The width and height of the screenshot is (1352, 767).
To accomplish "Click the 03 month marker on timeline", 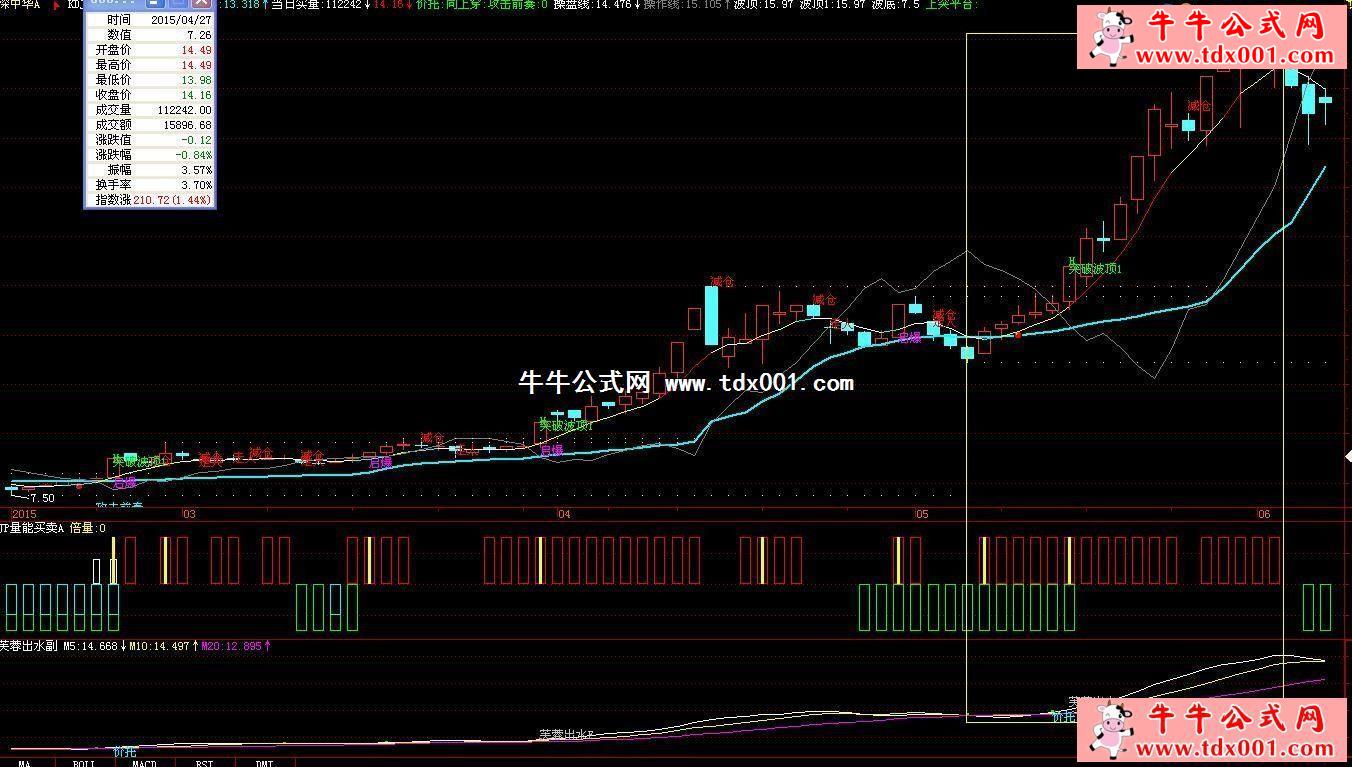I will (188, 514).
